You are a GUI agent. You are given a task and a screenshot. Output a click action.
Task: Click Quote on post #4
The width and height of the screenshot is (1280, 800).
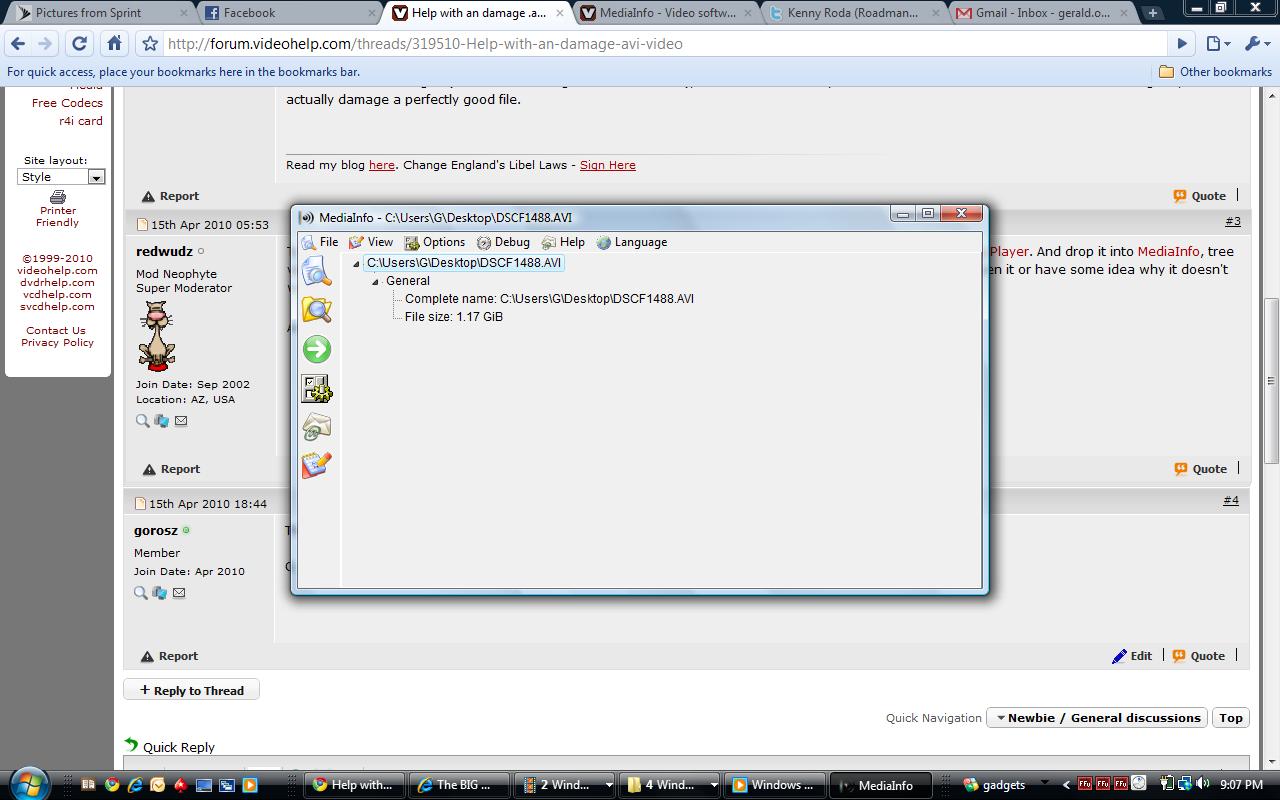1199,656
